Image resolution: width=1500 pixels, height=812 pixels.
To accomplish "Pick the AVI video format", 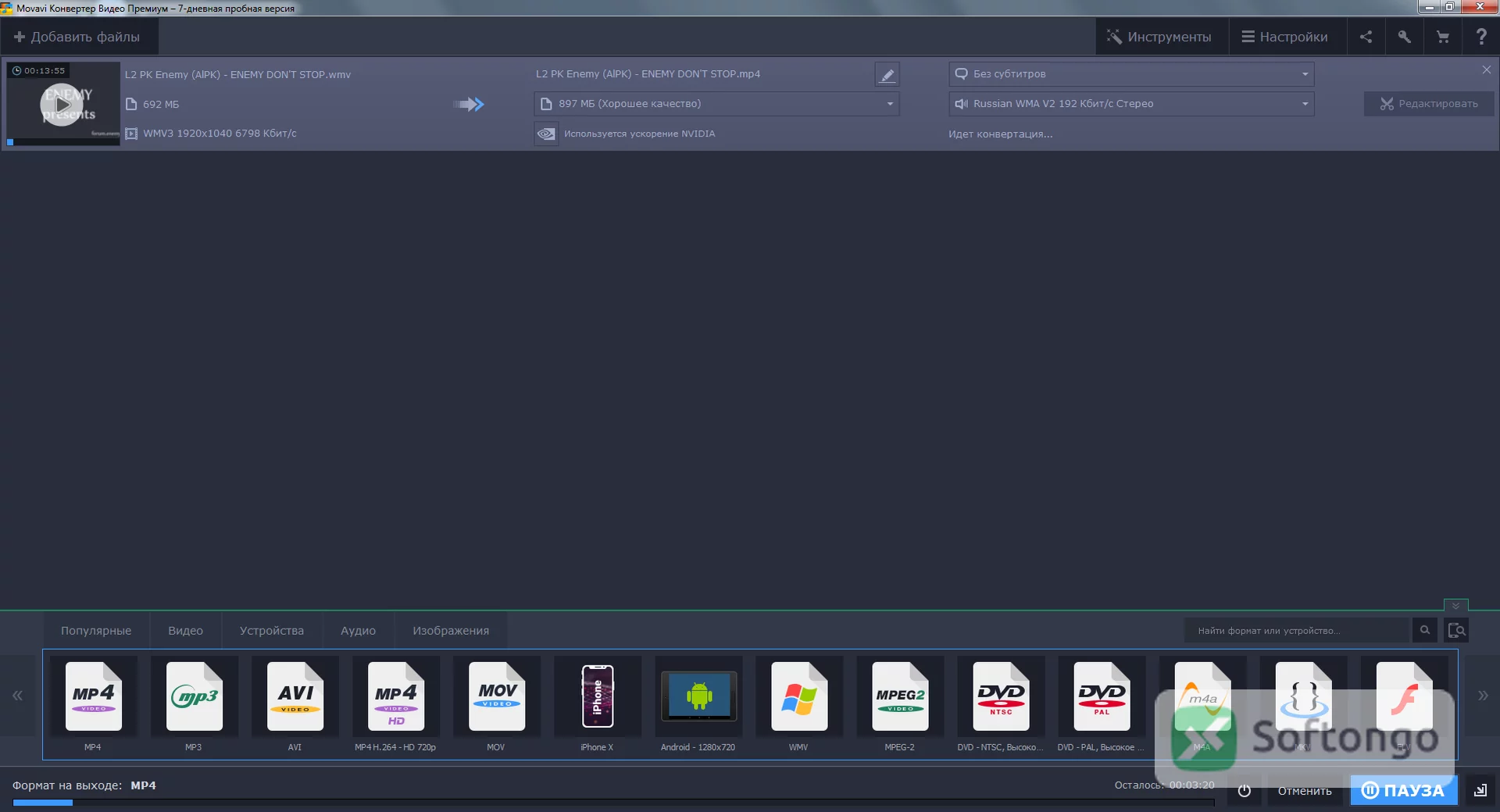I will tap(295, 697).
